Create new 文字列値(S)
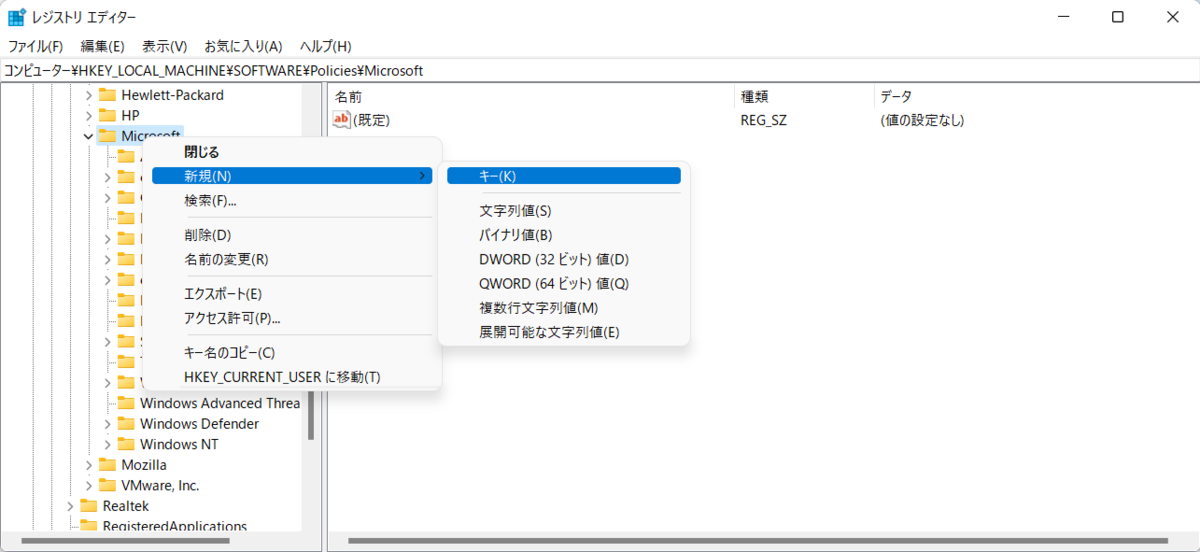1200x552 pixels. pos(564,211)
